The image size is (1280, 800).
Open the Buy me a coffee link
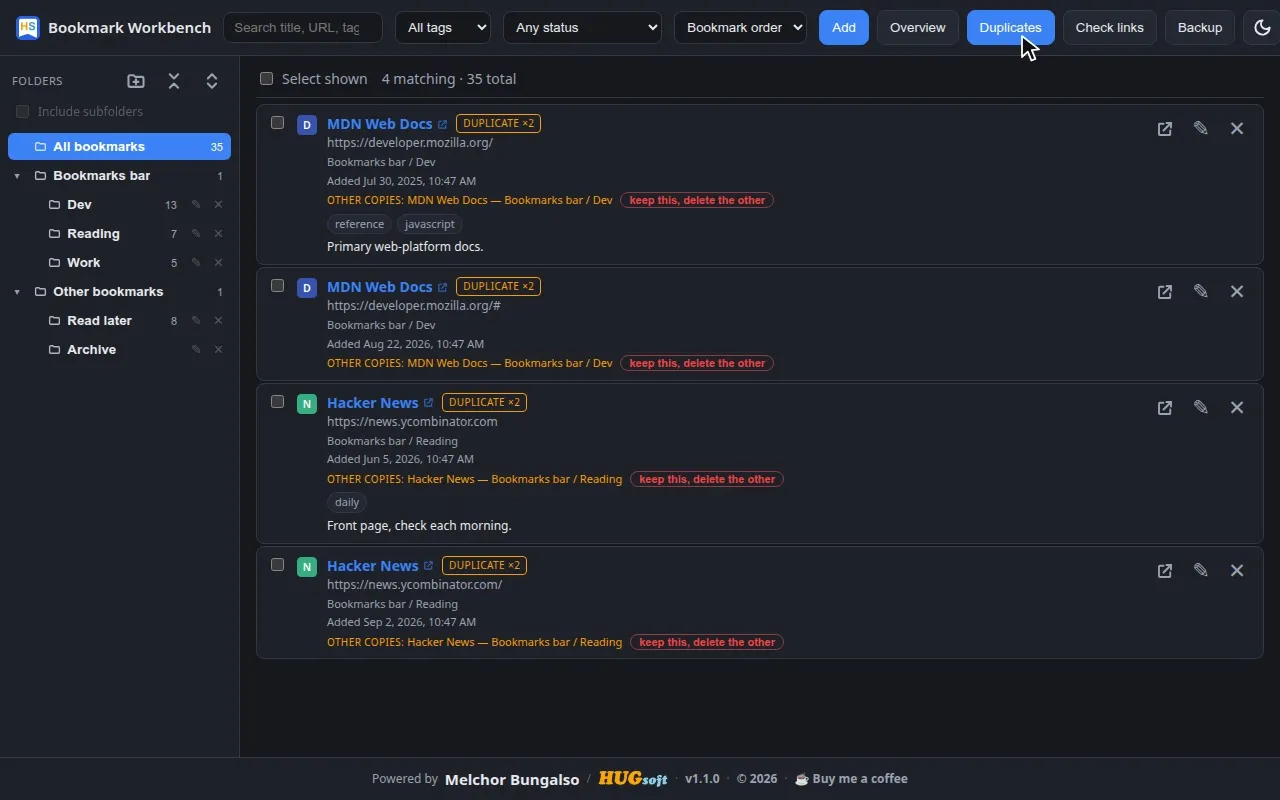pyautogui.click(x=851, y=779)
